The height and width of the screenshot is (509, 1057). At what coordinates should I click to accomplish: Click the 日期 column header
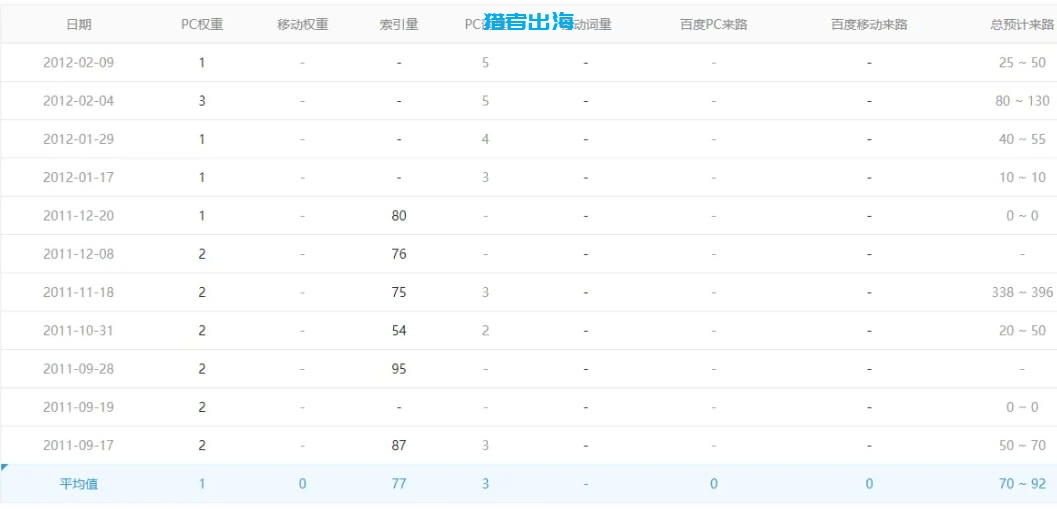click(79, 24)
